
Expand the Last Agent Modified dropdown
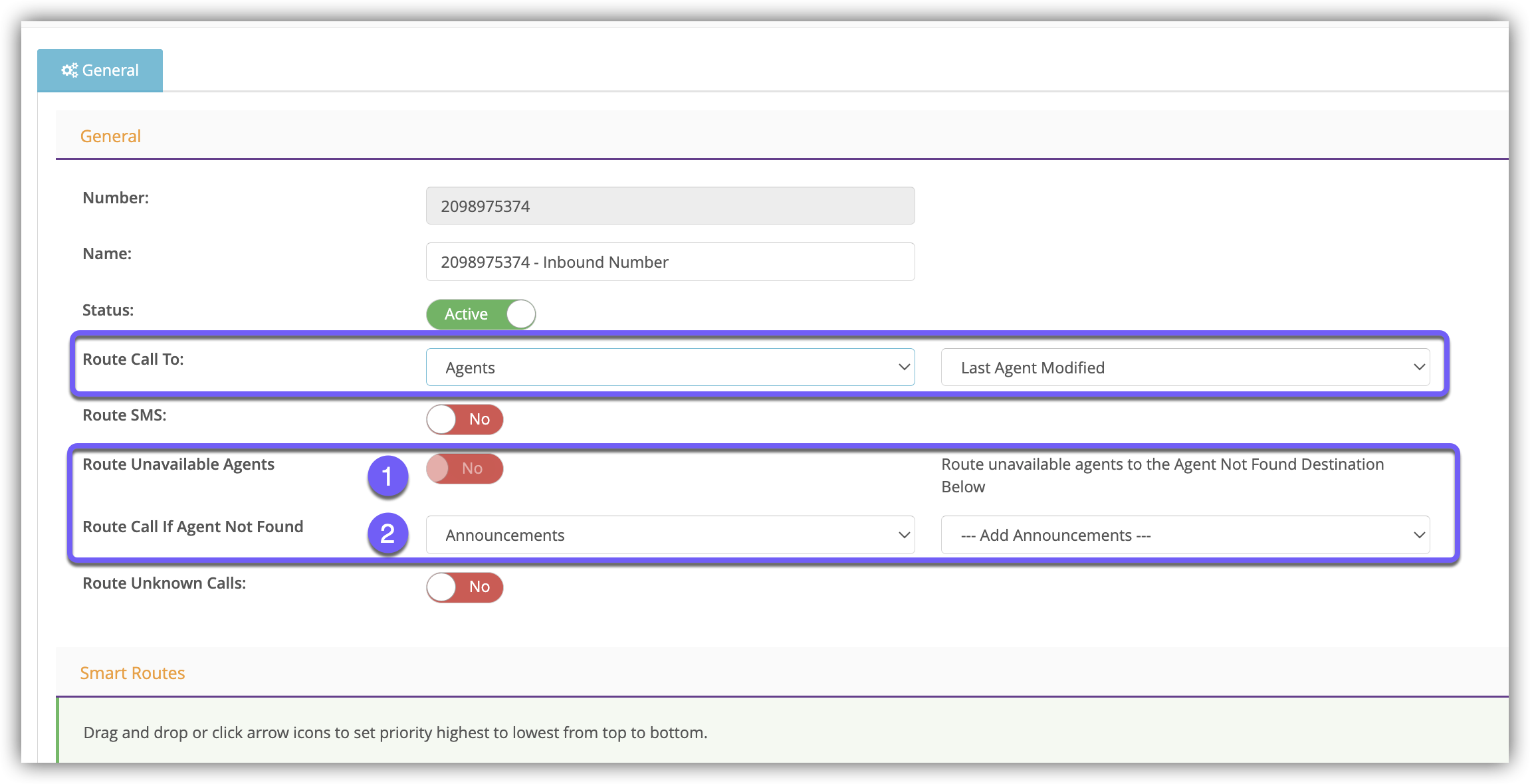pos(1185,367)
